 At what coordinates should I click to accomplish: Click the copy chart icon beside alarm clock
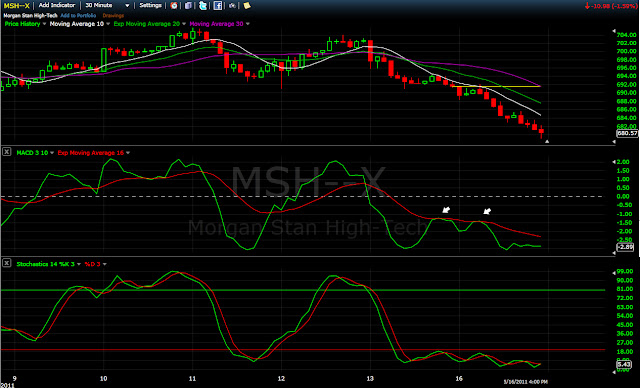click(x=188, y=5)
